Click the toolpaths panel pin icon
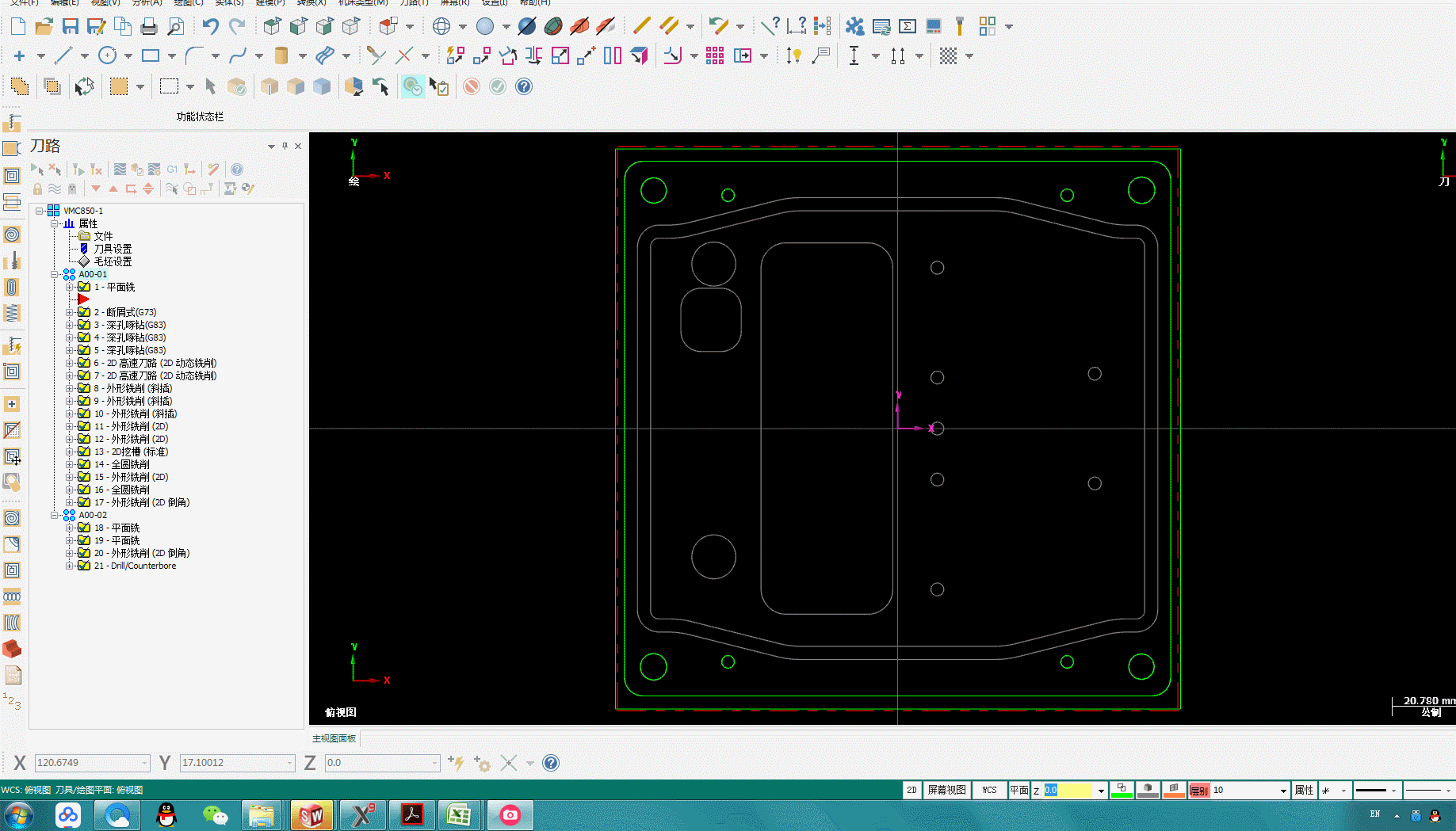Viewport: 1456px width, 831px height. [x=285, y=146]
